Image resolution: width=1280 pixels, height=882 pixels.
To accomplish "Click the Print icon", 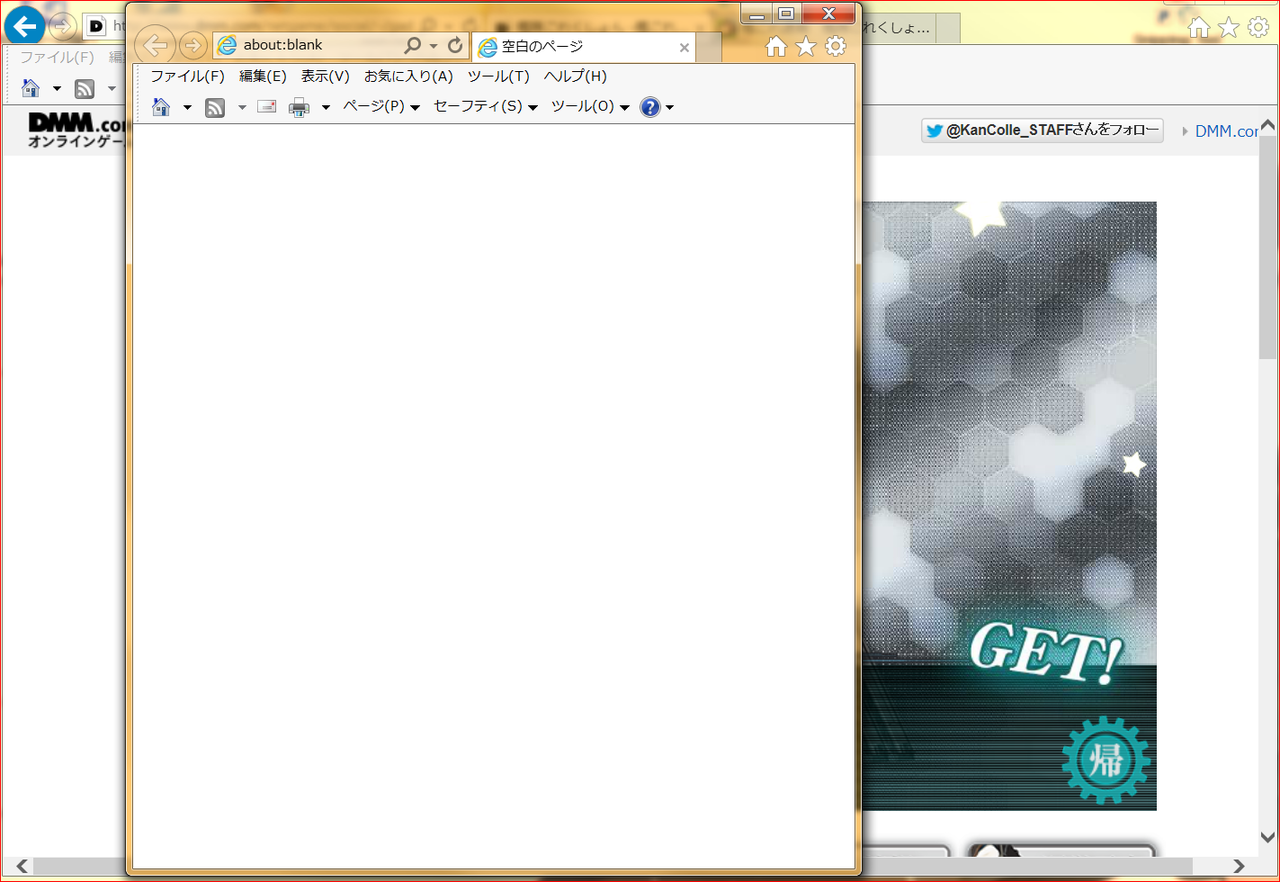I will tap(299, 107).
